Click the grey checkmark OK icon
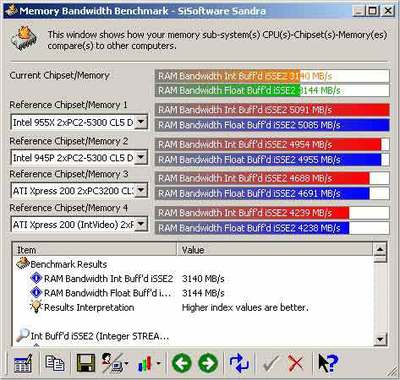 [271, 364]
